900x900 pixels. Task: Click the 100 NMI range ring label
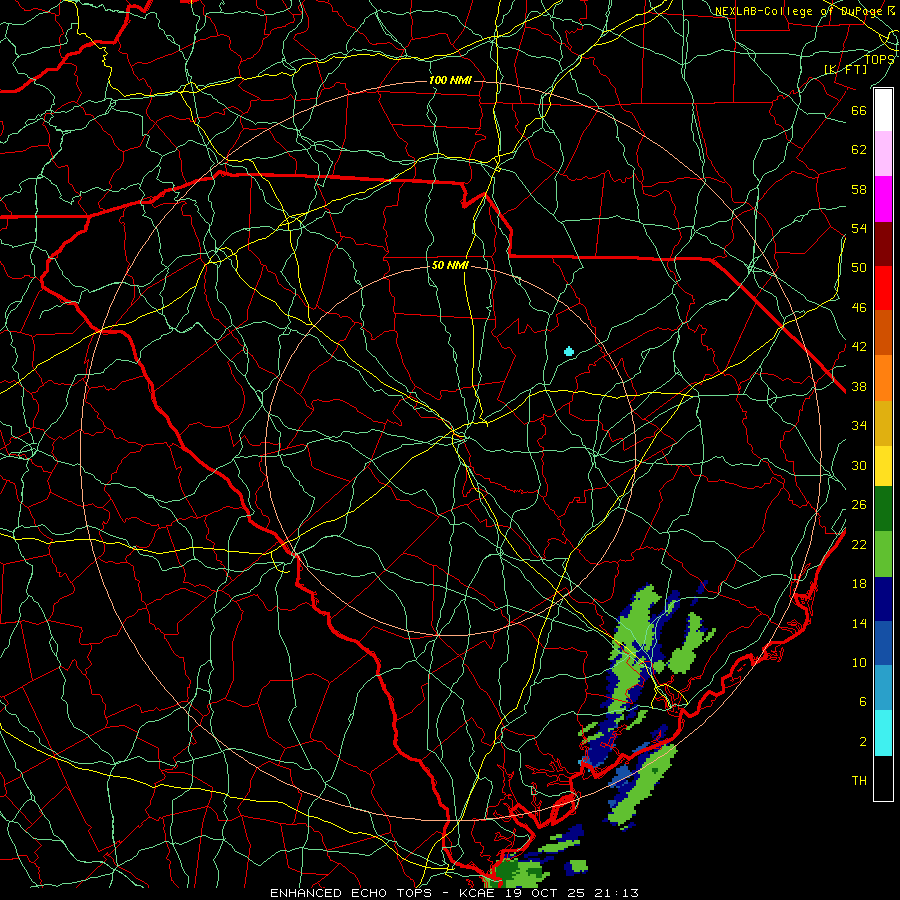tap(450, 80)
